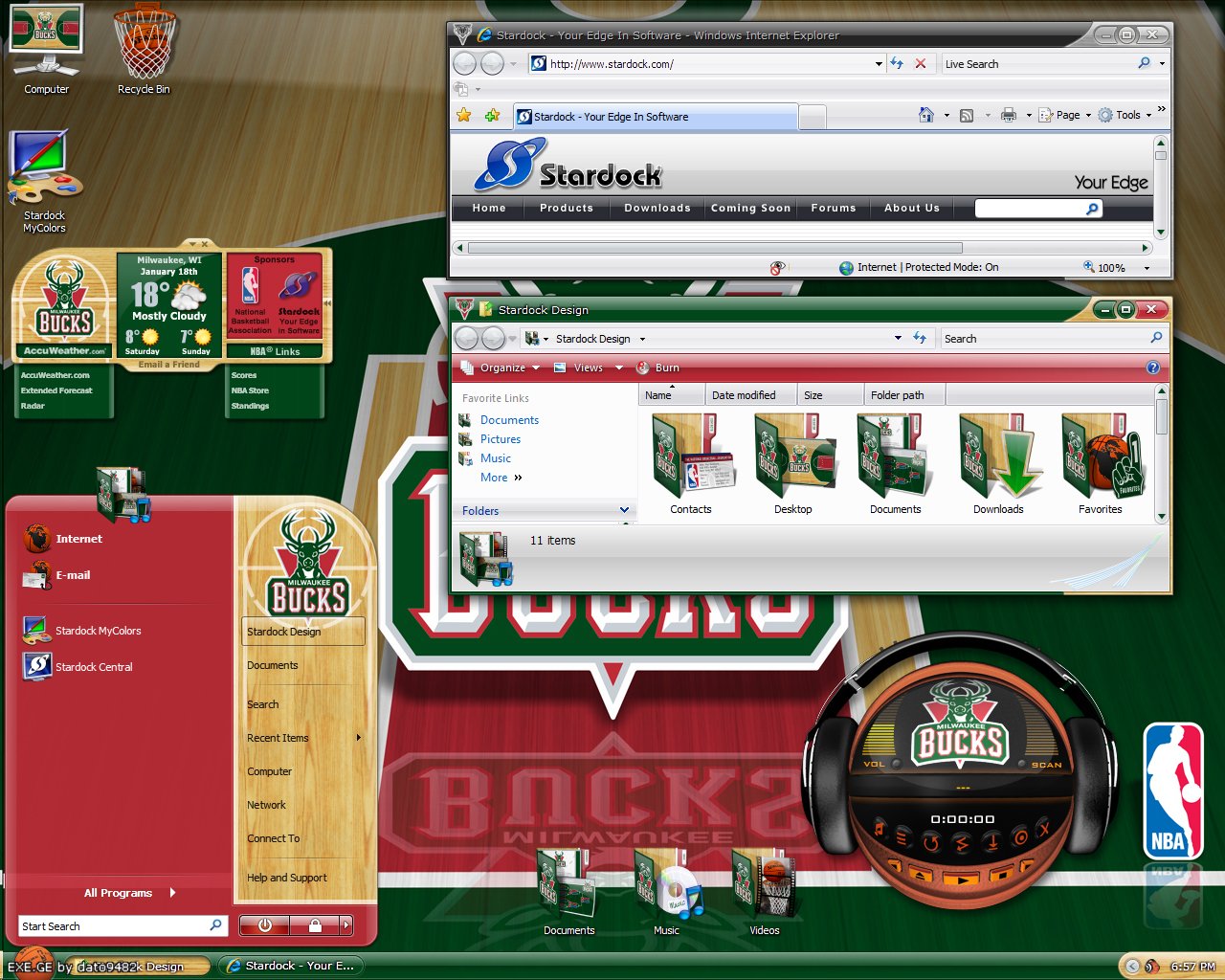1225x980 pixels.
Task: Click the Home icon in the IE toolbar
Action: pyautogui.click(x=925, y=115)
